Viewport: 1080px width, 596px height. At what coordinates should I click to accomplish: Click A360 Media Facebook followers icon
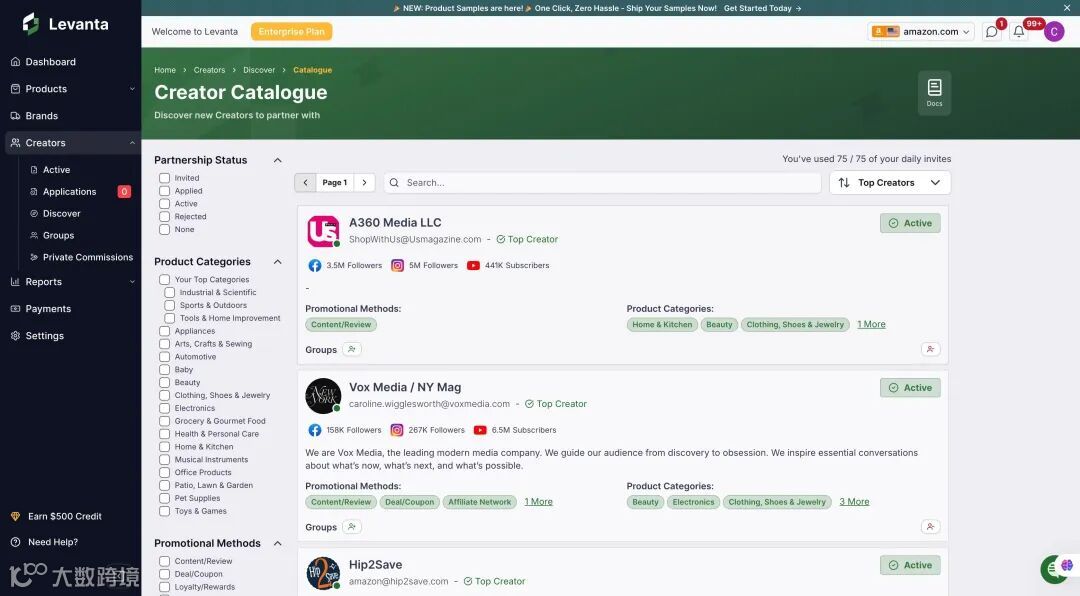click(315, 265)
